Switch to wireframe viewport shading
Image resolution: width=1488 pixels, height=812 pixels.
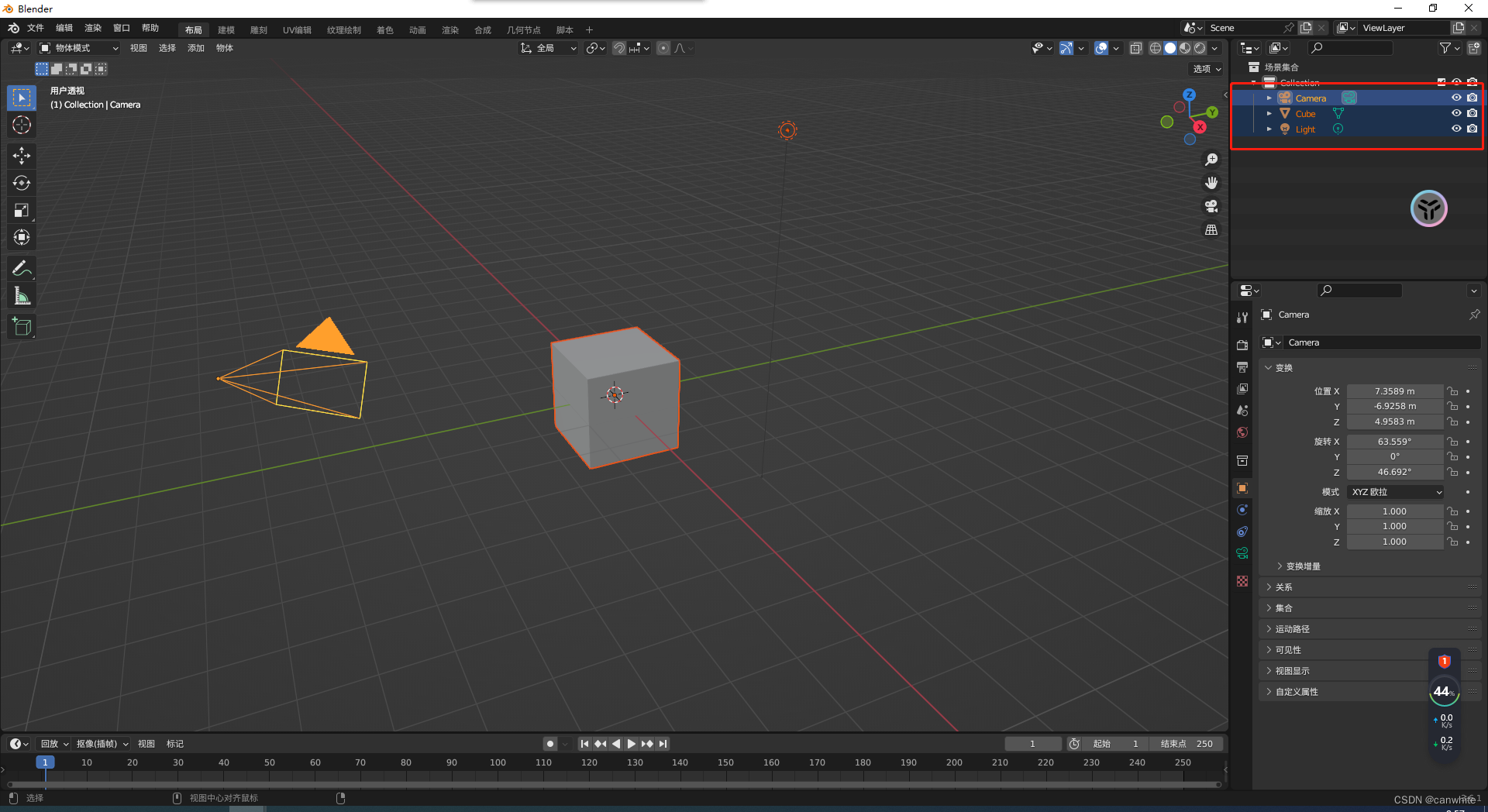tap(1155, 48)
